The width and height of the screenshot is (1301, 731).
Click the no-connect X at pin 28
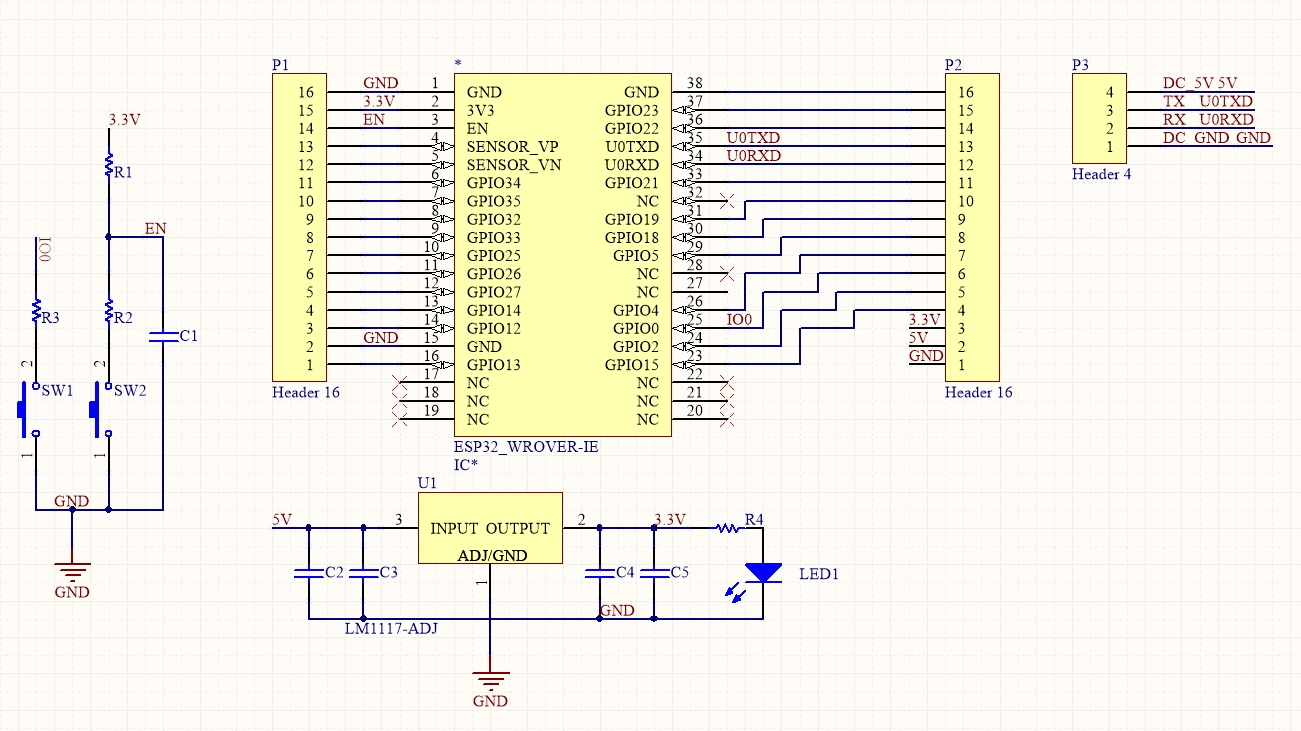[x=727, y=273]
